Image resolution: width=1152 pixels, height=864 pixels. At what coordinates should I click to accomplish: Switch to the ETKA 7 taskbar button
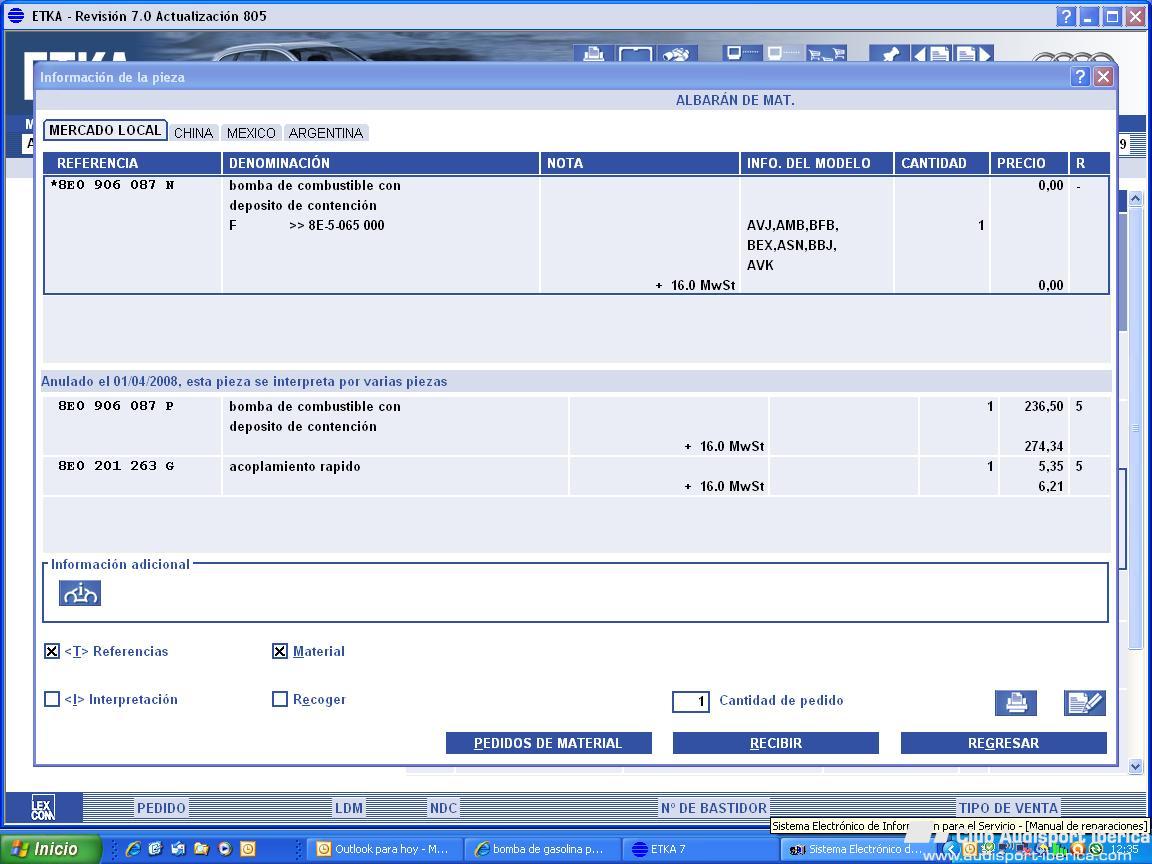click(x=698, y=849)
